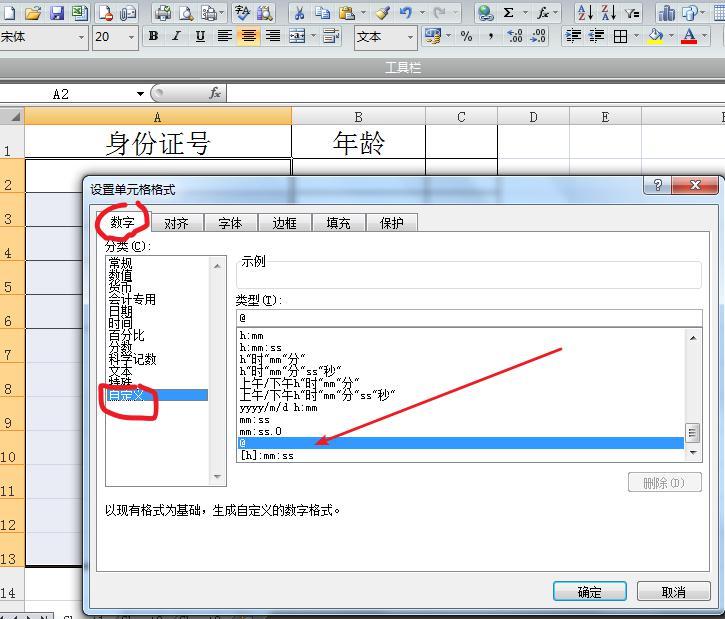Align text right in toolbar
Viewport: 725px width, 619px height.
pyautogui.click(x=273, y=36)
